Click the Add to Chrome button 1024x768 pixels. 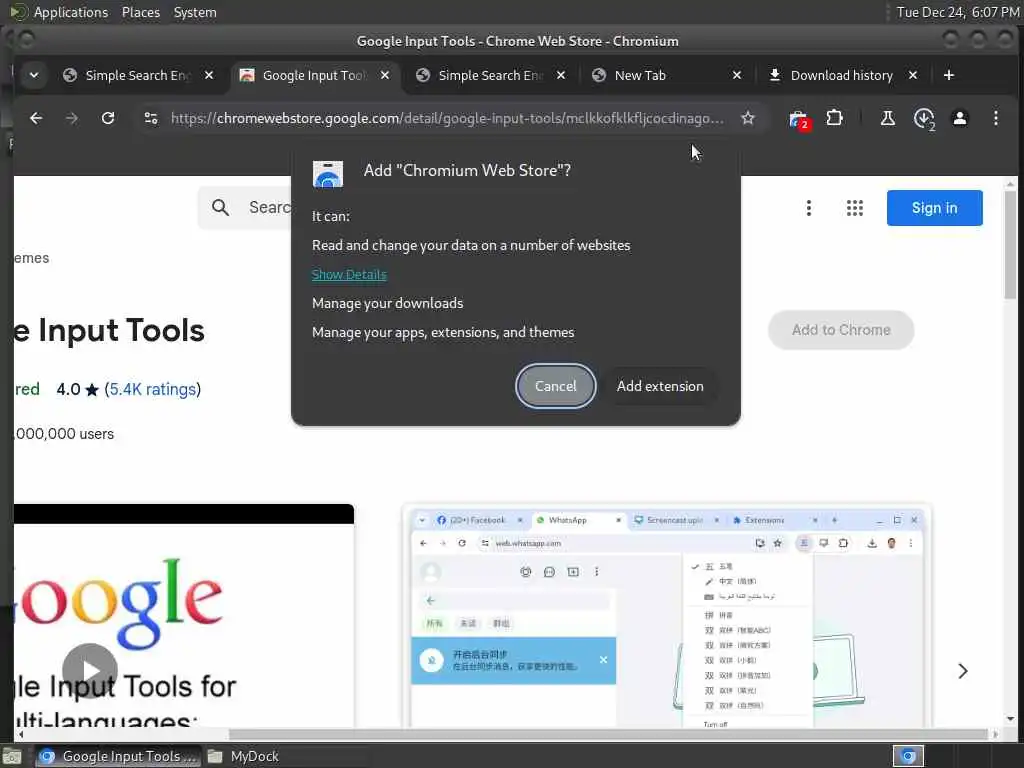tap(841, 330)
